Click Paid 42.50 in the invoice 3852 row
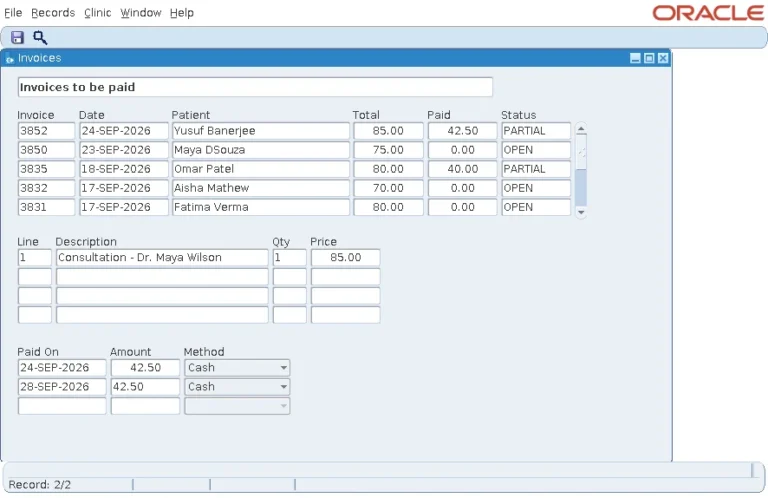 tap(462, 131)
